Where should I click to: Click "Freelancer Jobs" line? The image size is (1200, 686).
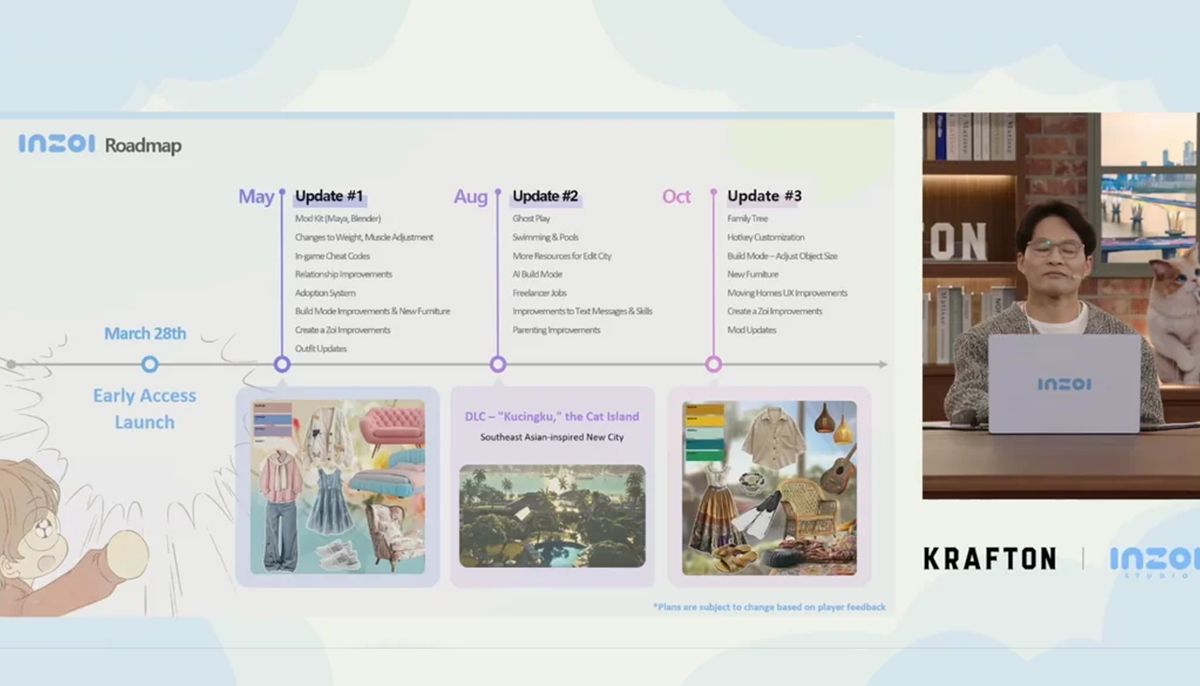click(x=540, y=293)
